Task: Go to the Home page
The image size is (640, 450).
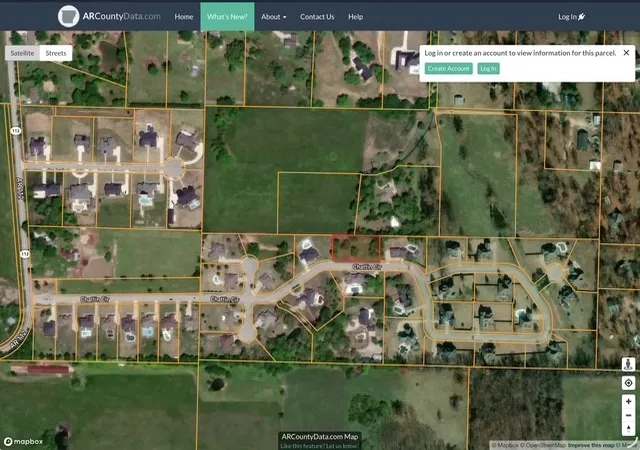Action: click(184, 17)
